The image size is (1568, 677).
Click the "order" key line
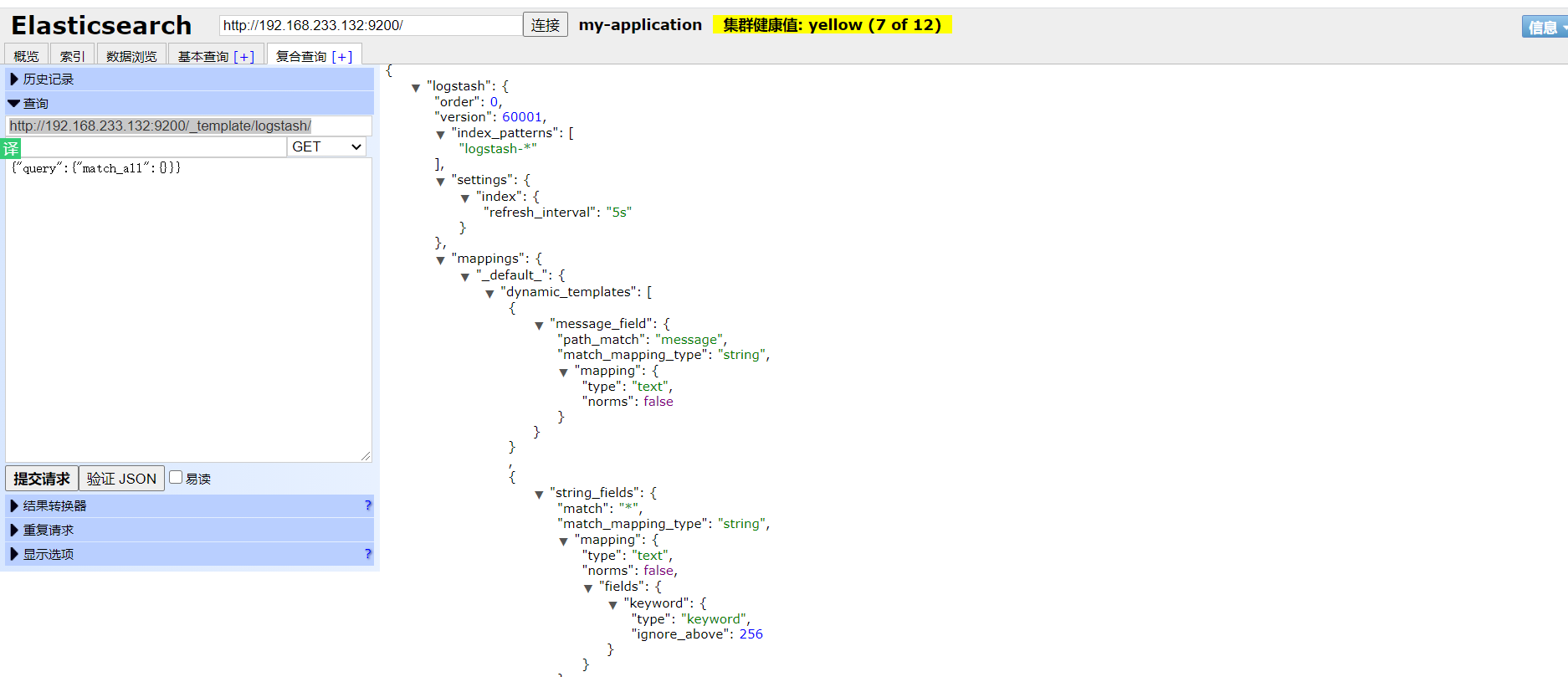click(x=469, y=102)
